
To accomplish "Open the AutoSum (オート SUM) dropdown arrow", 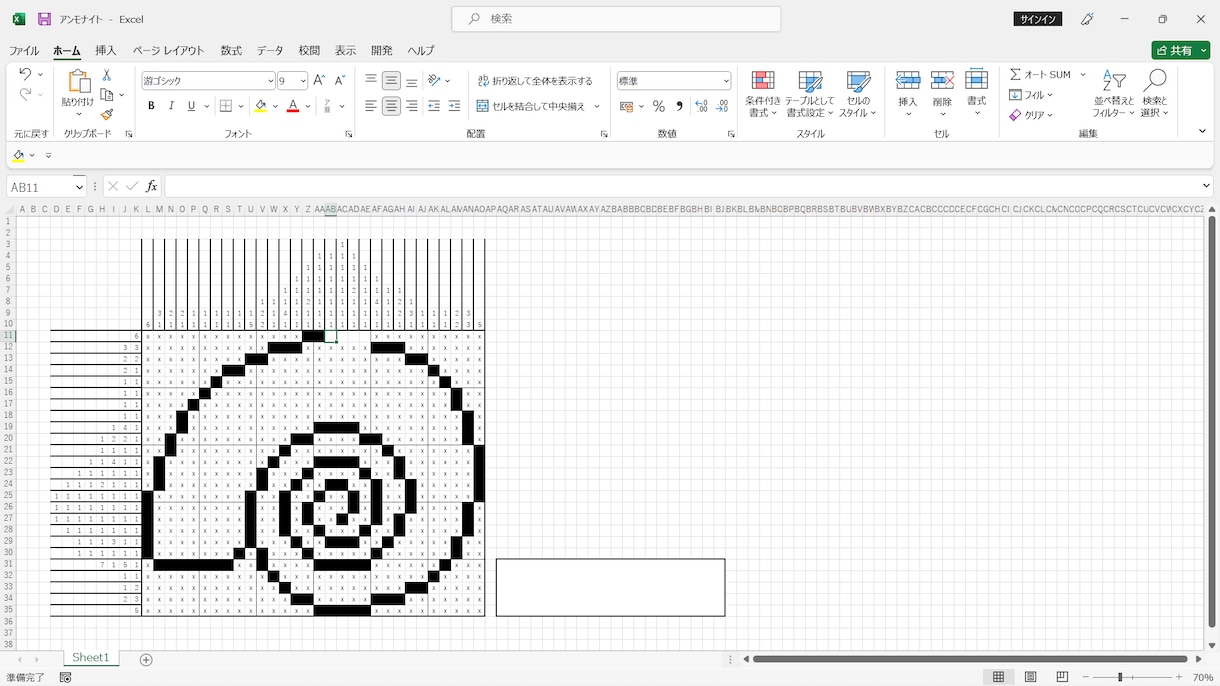I will pos(1084,75).
